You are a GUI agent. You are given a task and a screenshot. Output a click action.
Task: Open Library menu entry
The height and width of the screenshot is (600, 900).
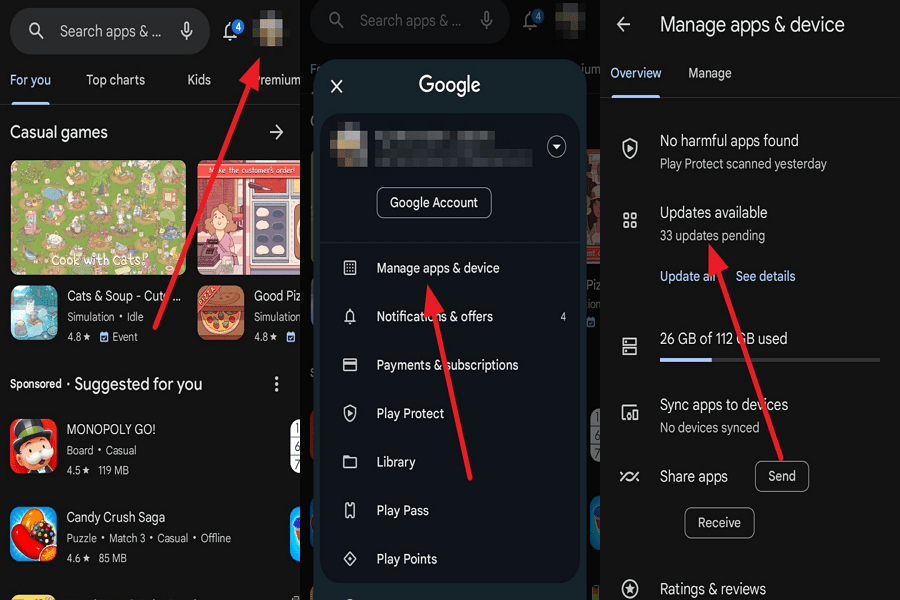coord(449,462)
